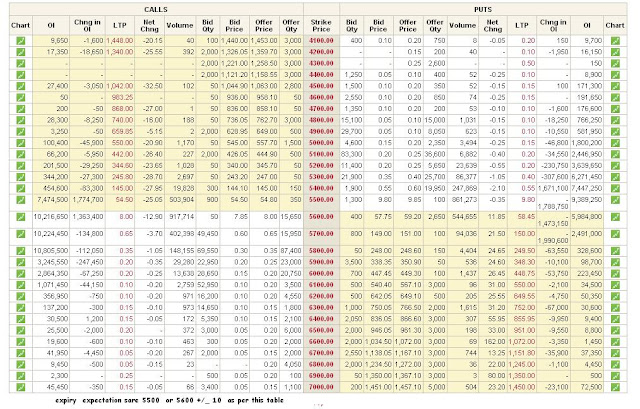This screenshot has width=640, height=409.
Task: Select the calls OI value 7,474,500
Action: [x=52, y=200]
